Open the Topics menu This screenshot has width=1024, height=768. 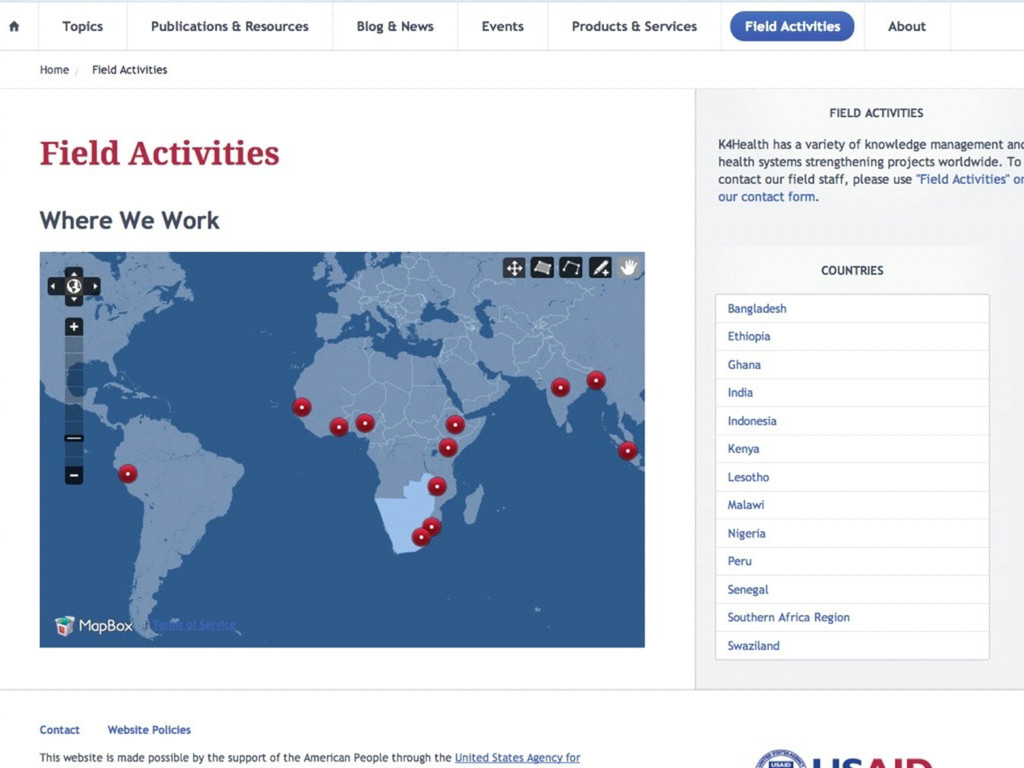click(x=82, y=26)
